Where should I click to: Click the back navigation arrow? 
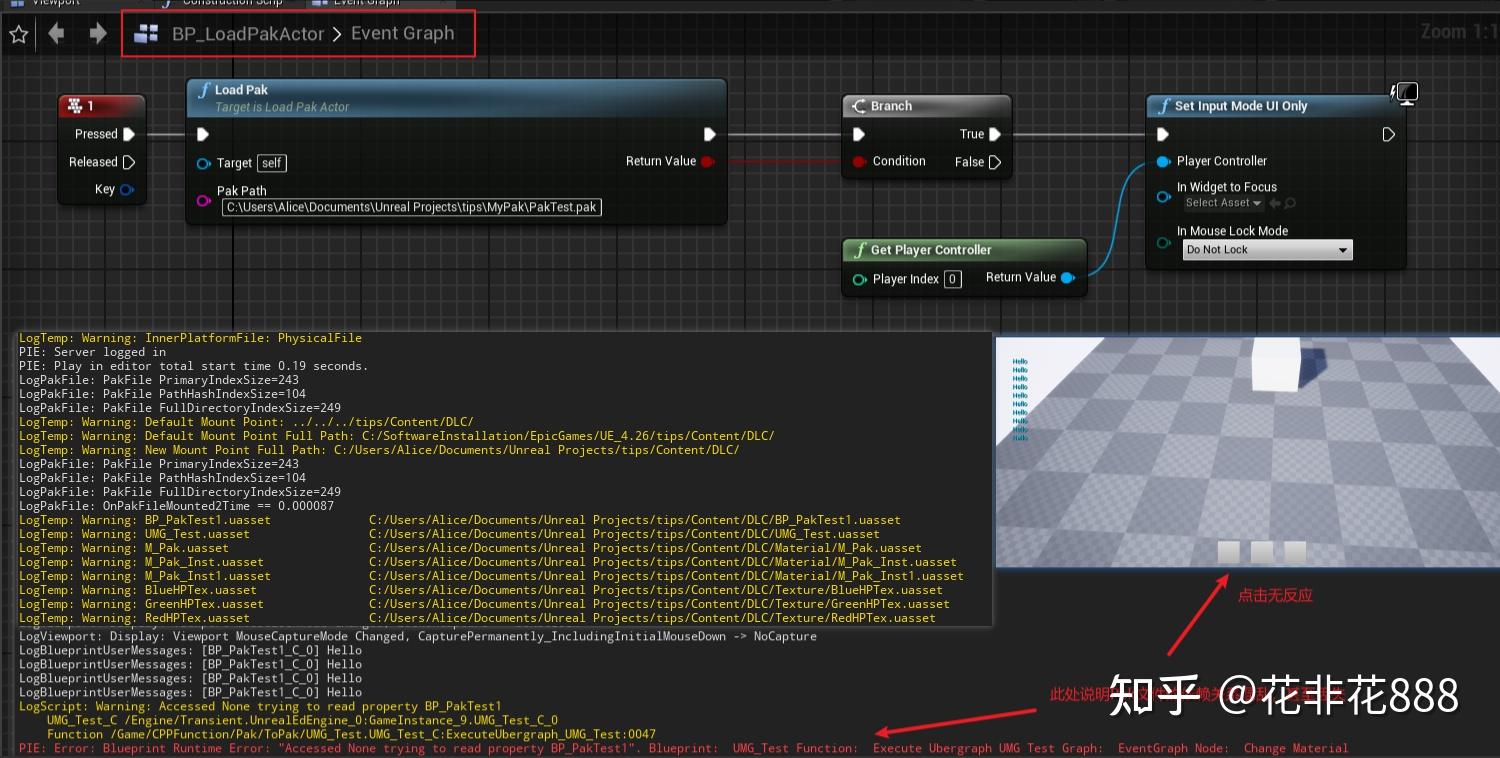(x=56, y=33)
